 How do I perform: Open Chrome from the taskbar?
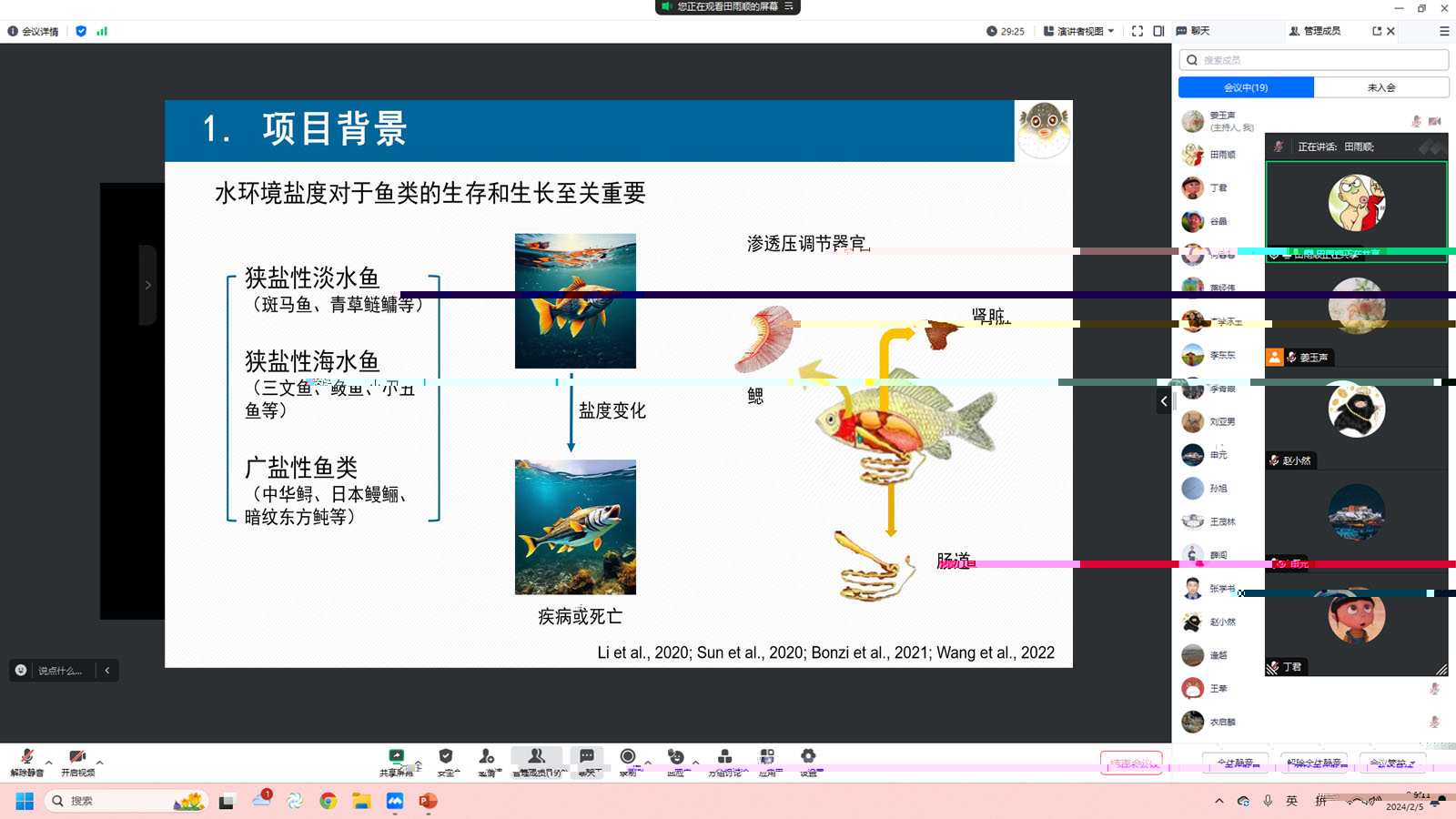click(x=328, y=801)
